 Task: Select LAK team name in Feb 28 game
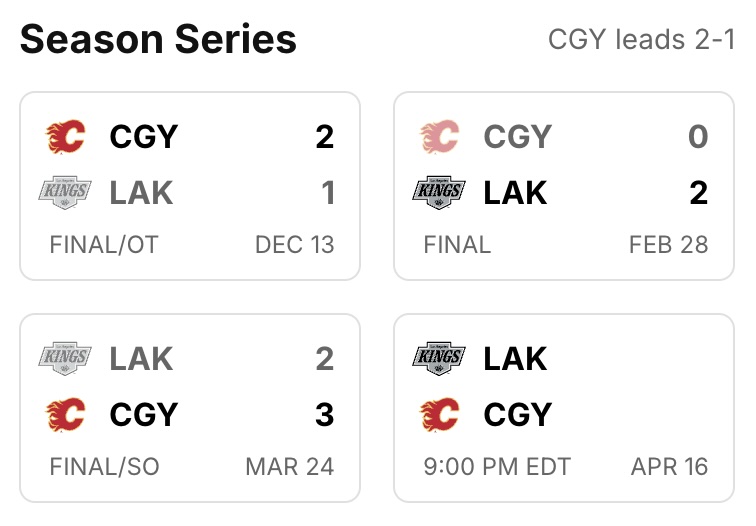pyautogui.click(x=515, y=192)
